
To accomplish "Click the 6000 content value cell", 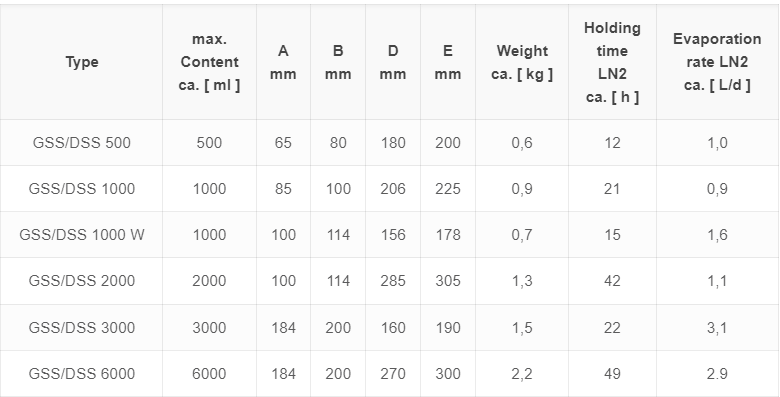I will coord(209,374).
